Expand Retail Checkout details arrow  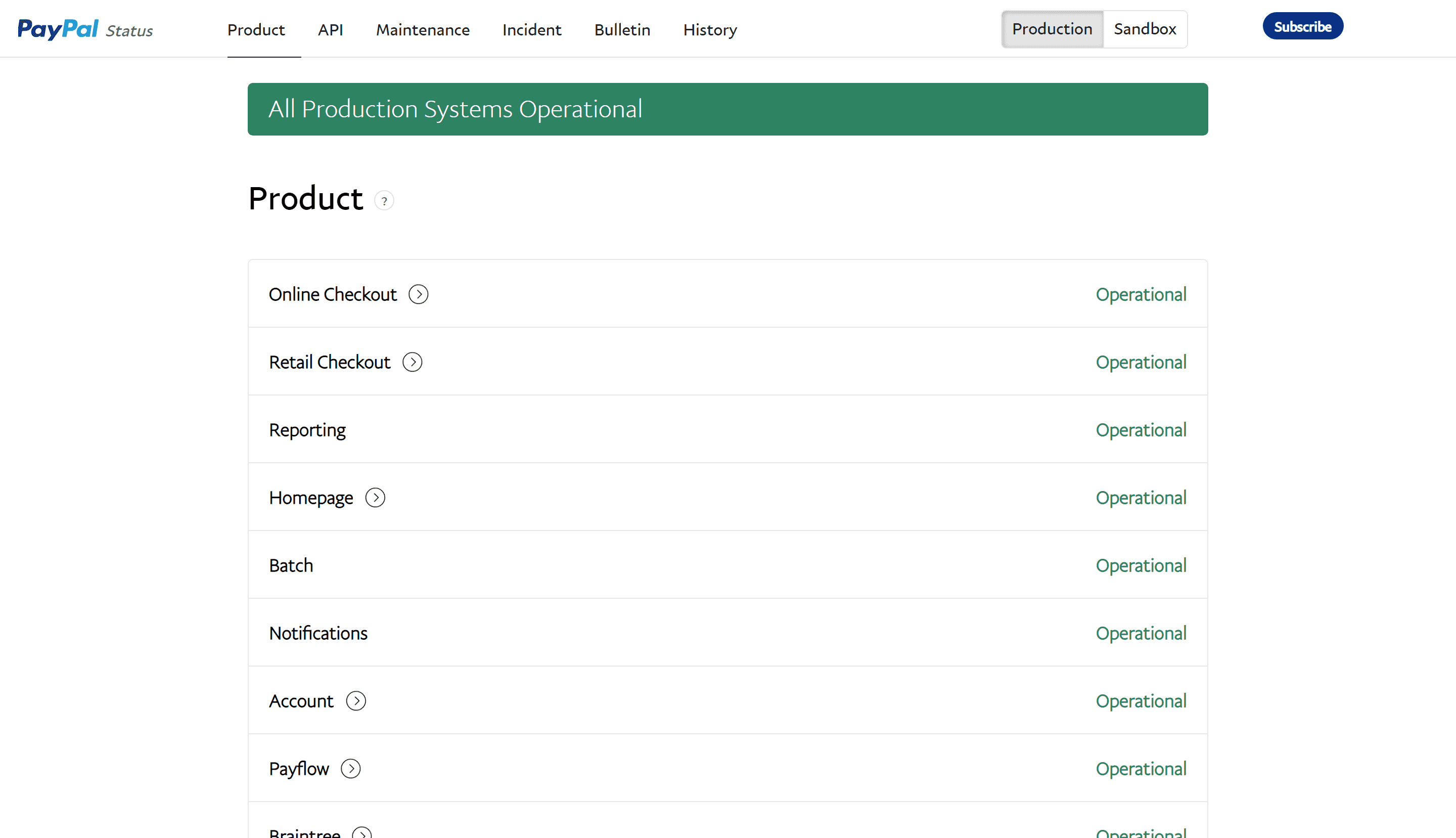(x=412, y=362)
